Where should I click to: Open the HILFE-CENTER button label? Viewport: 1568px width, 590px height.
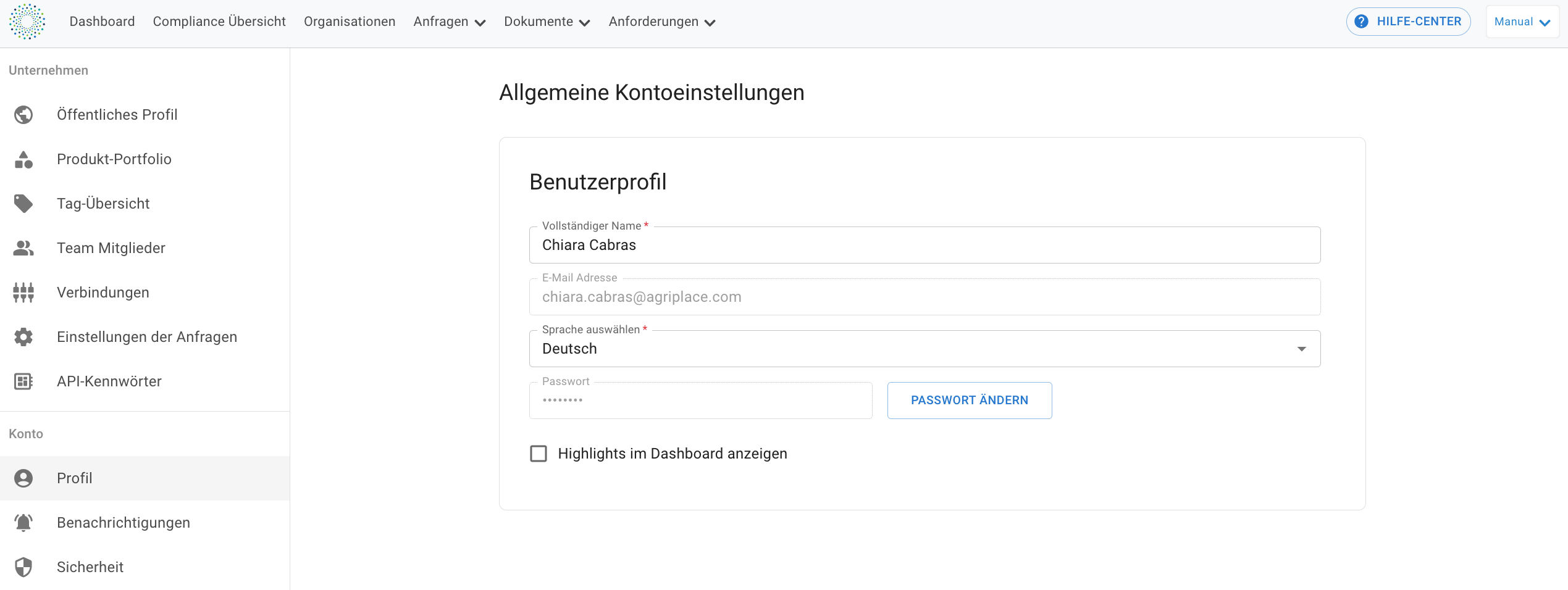(x=1419, y=22)
